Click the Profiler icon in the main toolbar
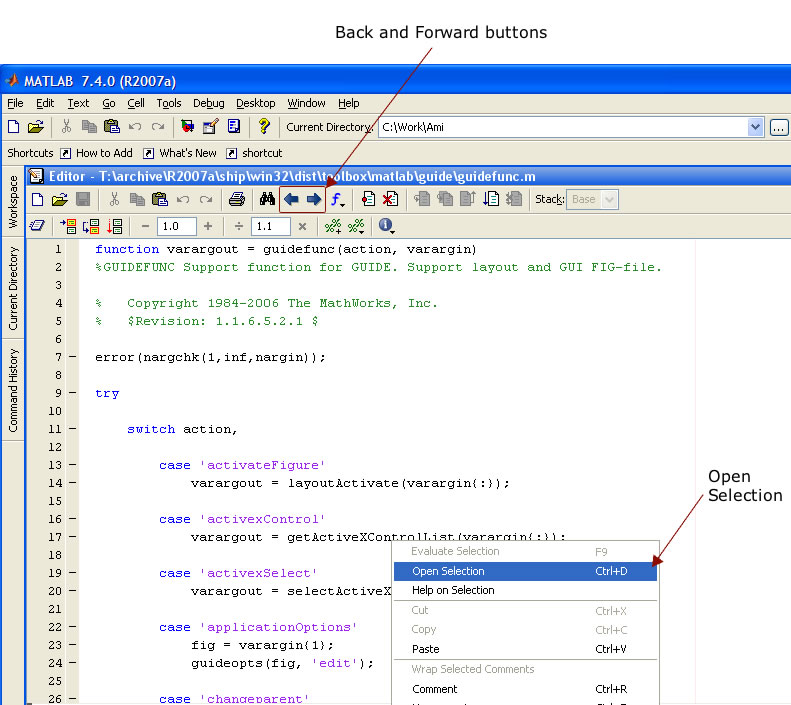 click(x=234, y=127)
